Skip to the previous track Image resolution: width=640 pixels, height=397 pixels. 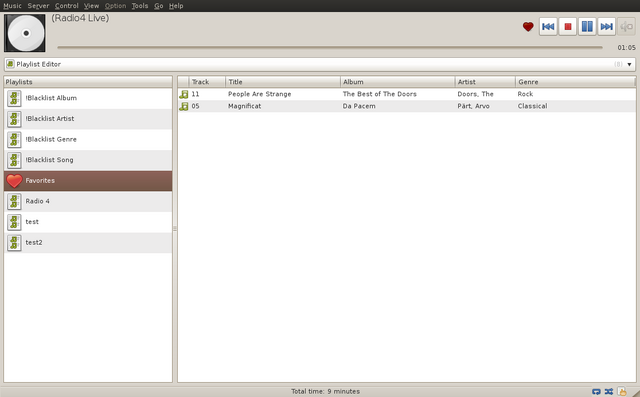click(548, 27)
